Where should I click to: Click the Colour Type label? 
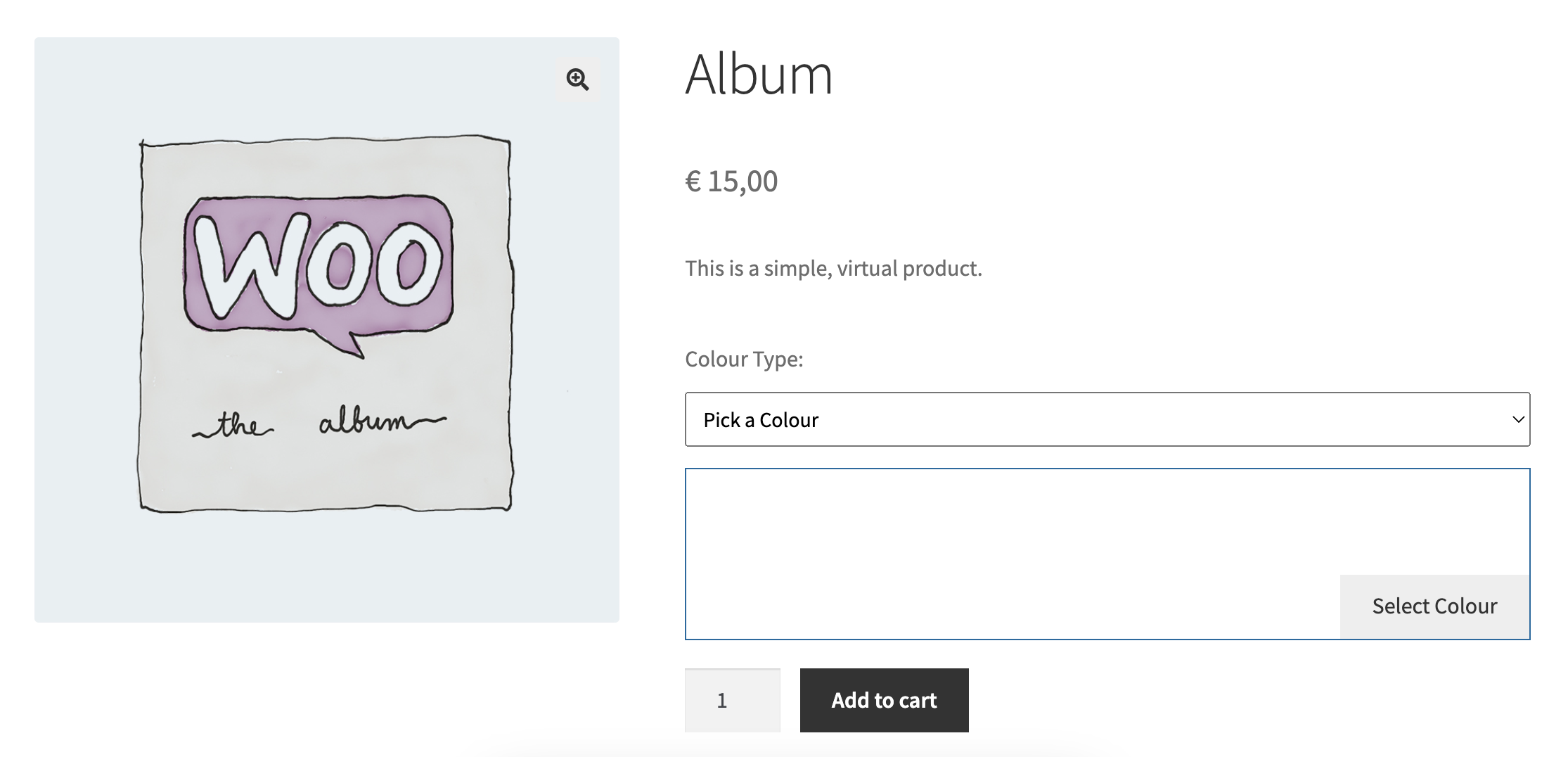[x=743, y=359]
